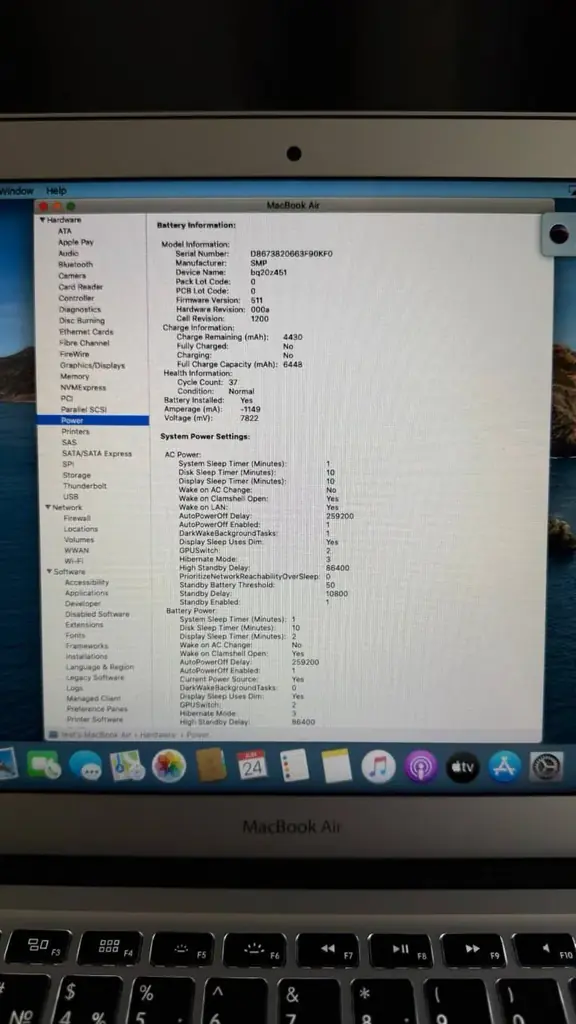The height and width of the screenshot is (1024, 576).
Task: Launch Reminders from the Dock
Action: click(295, 765)
